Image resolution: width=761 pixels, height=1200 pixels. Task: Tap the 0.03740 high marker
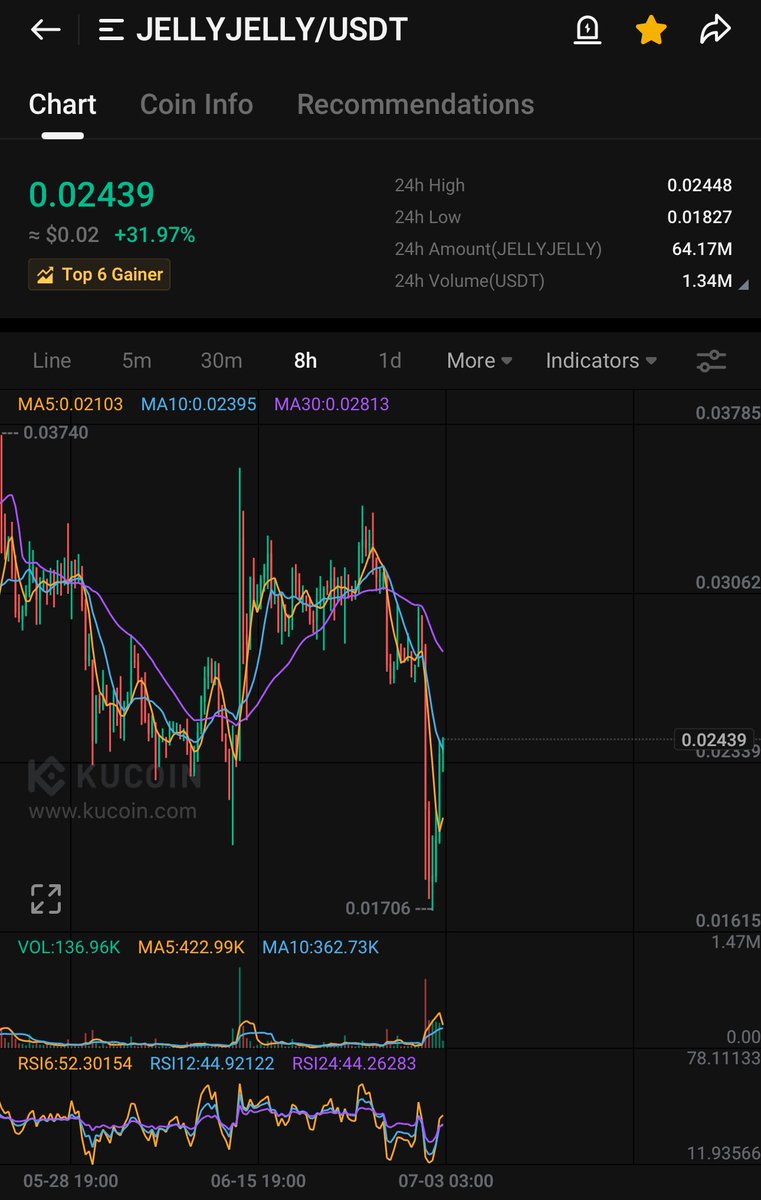coord(55,433)
